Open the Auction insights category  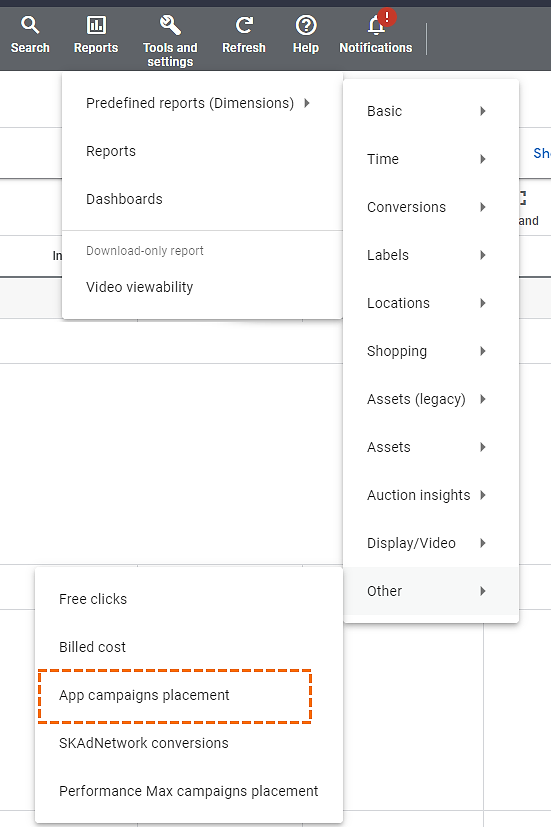pos(431,495)
